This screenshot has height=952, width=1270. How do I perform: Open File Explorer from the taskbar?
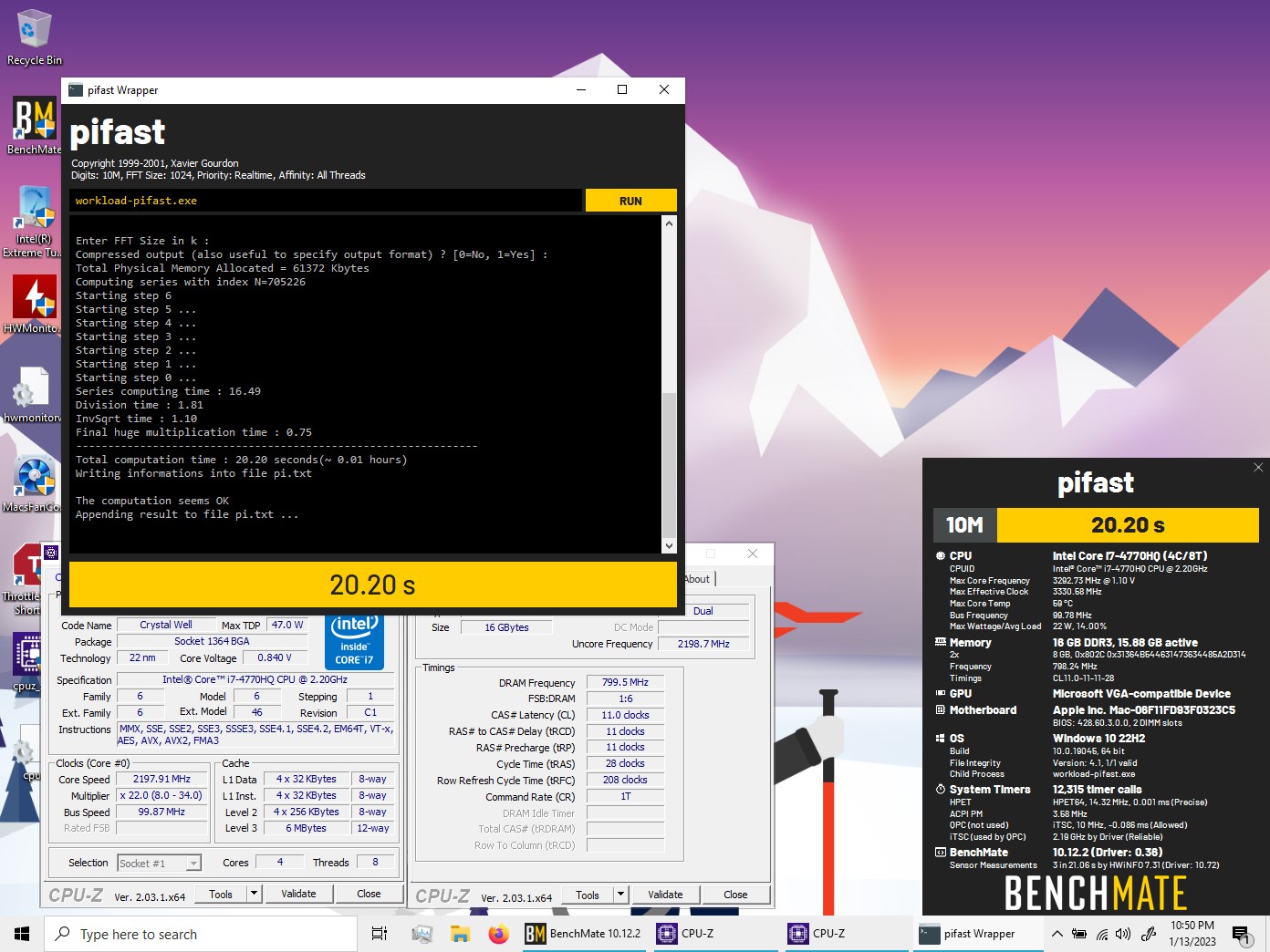point(460,934)
